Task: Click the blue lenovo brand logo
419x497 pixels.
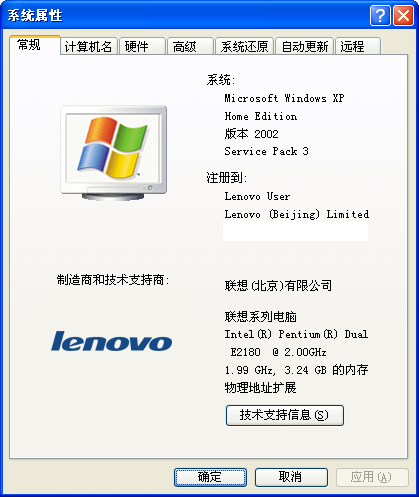Action: click(x=112, y=341)
